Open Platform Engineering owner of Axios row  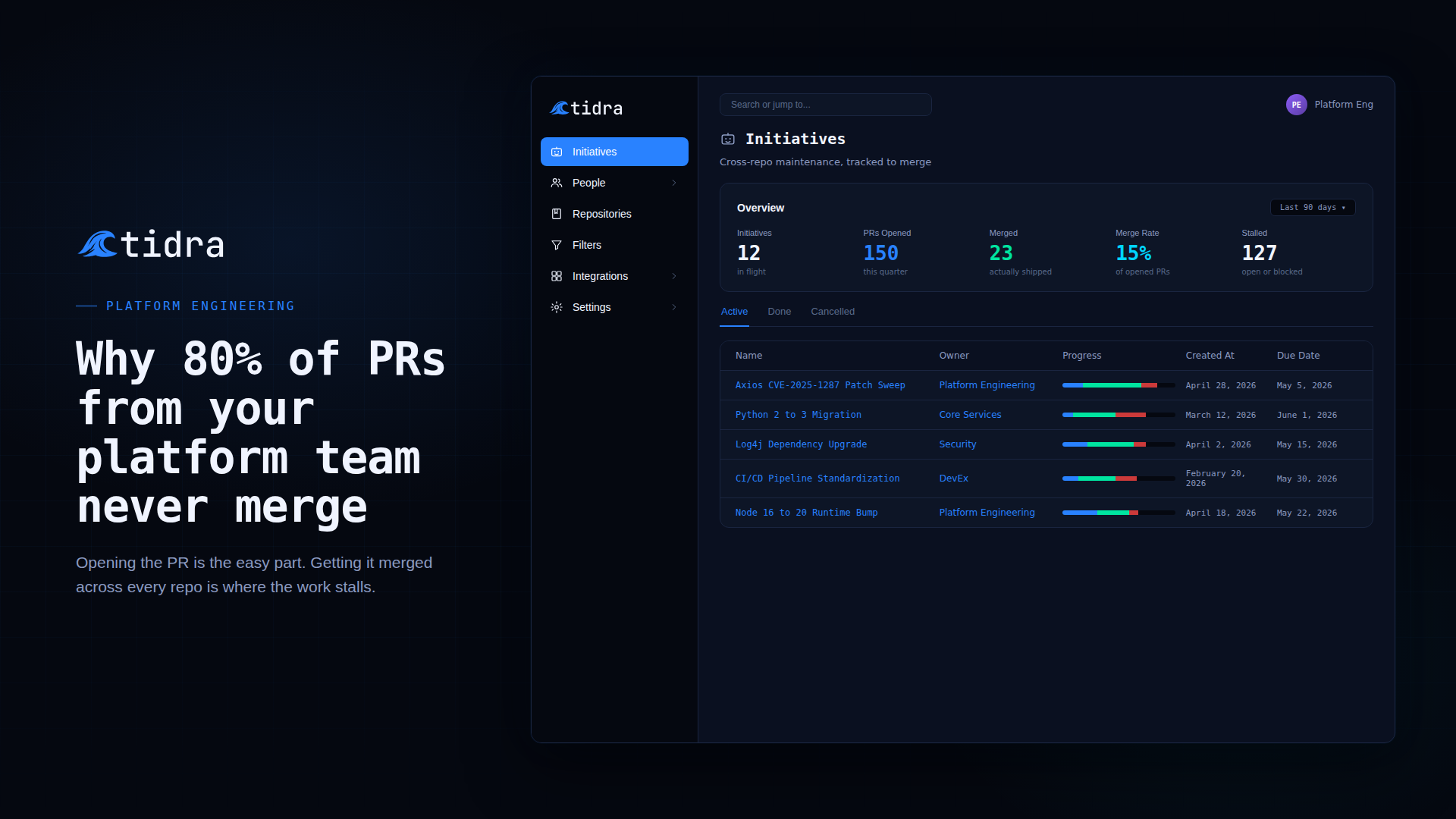click(x=987, y=385)
